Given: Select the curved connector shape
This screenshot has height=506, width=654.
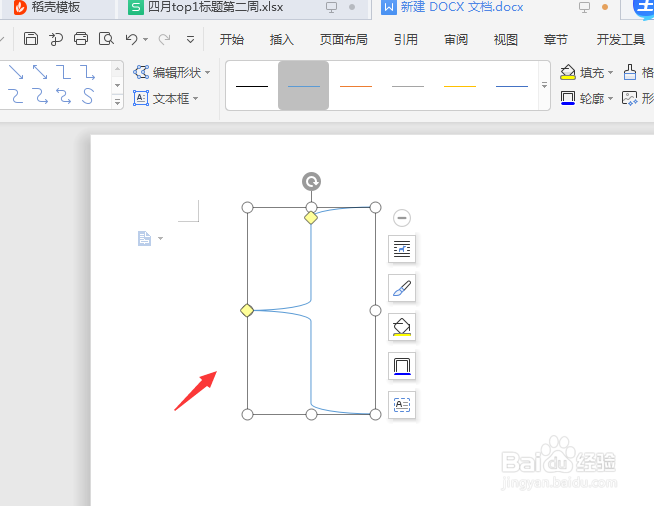Looking at the screenshot, I should click(x=16, y=96).
